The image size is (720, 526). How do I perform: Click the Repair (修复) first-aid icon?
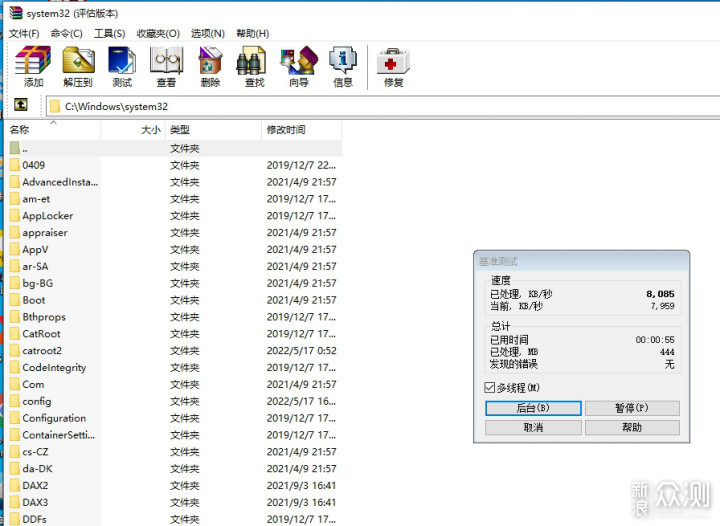coord(393,62)
